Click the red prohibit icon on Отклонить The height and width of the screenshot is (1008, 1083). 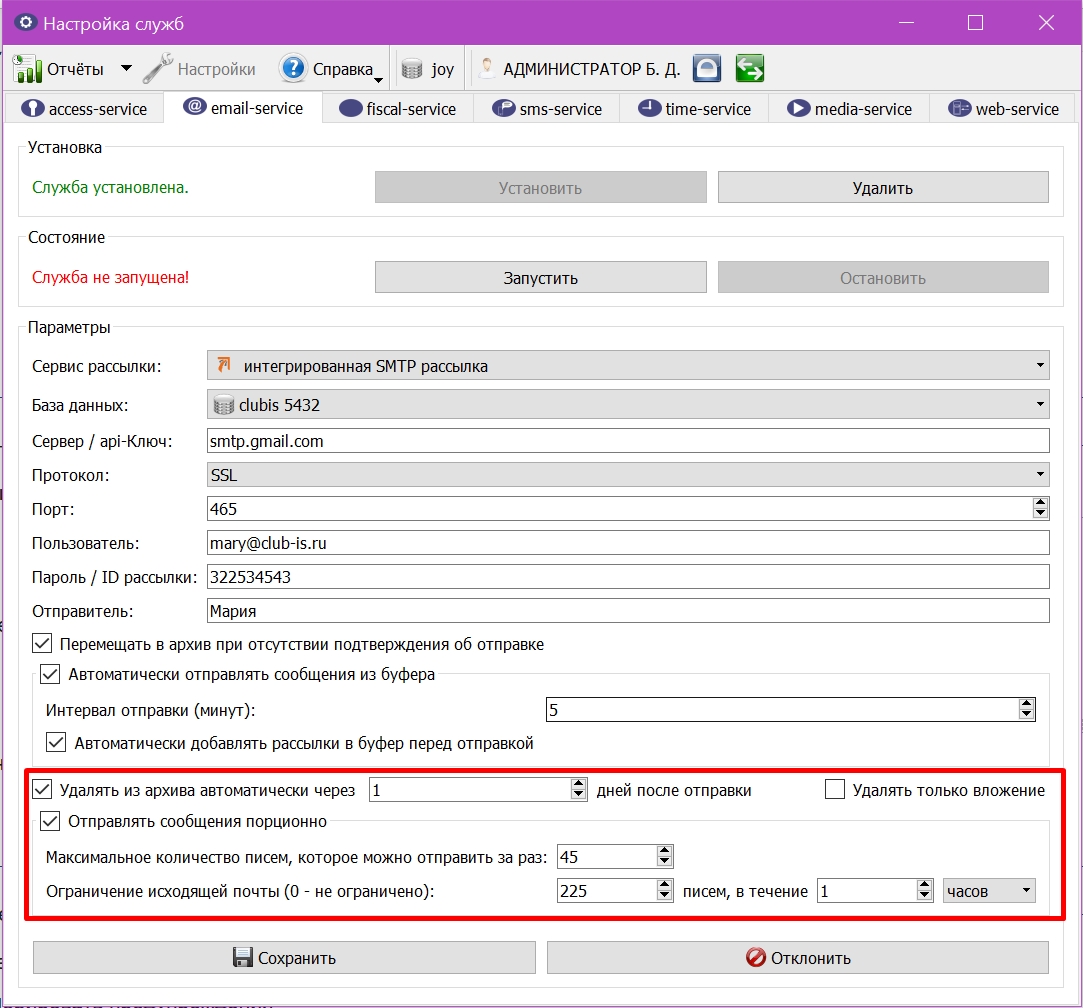click(756, 957)
